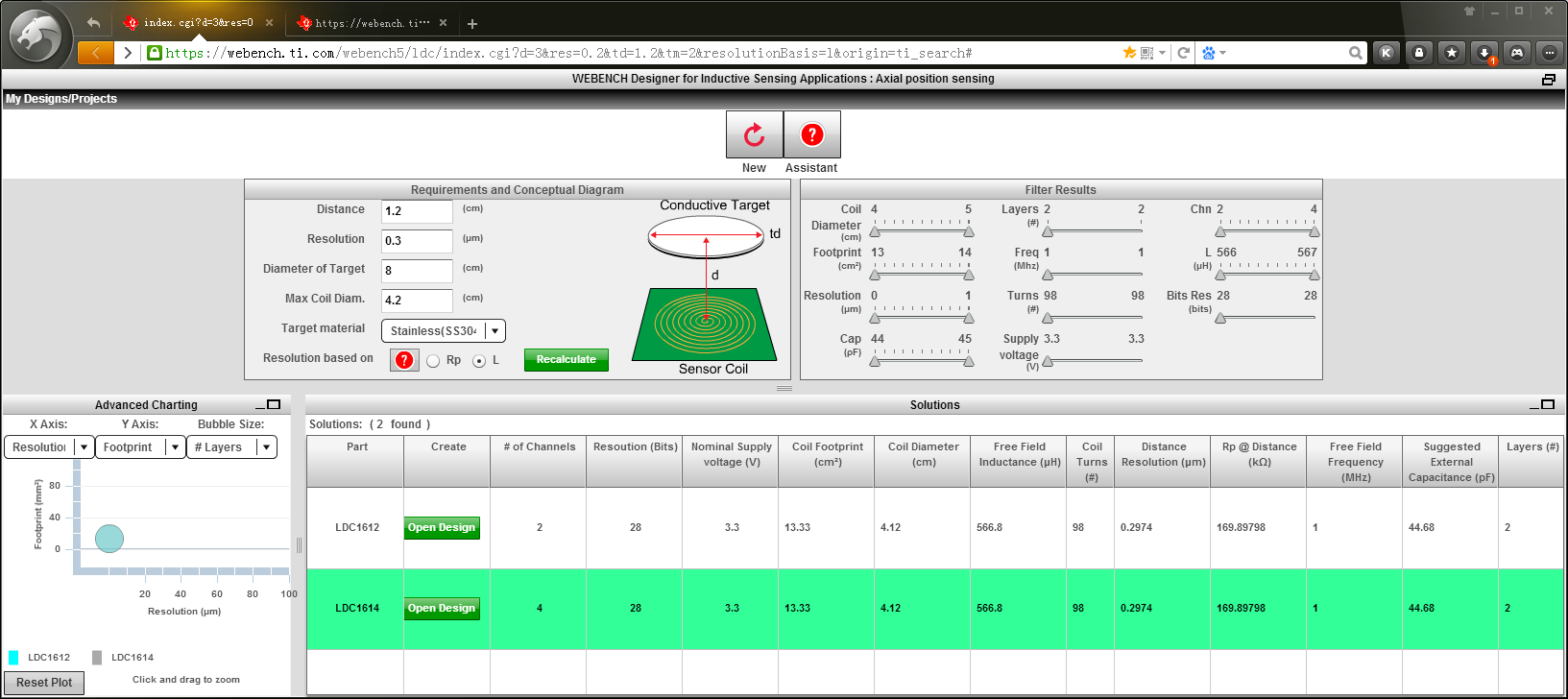
Task: Click the K toolbar icon
Action: (1386, 53)
